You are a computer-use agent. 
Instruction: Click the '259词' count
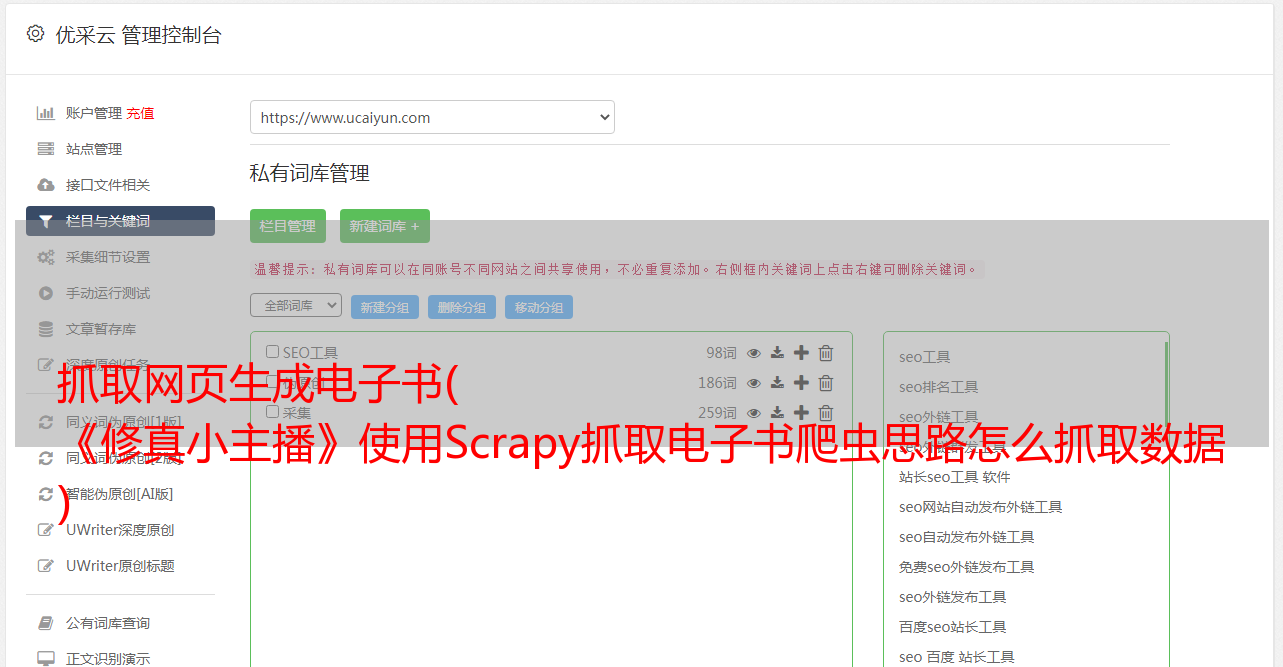point(717,413)
